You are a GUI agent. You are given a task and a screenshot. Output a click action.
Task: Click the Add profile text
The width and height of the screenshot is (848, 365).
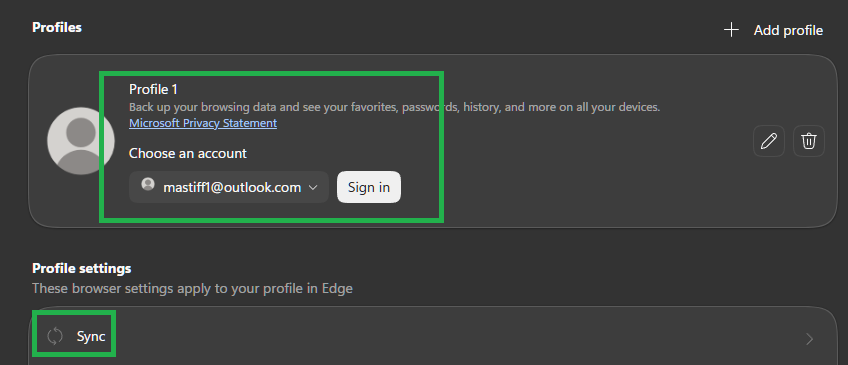click(x=788, y=30)
